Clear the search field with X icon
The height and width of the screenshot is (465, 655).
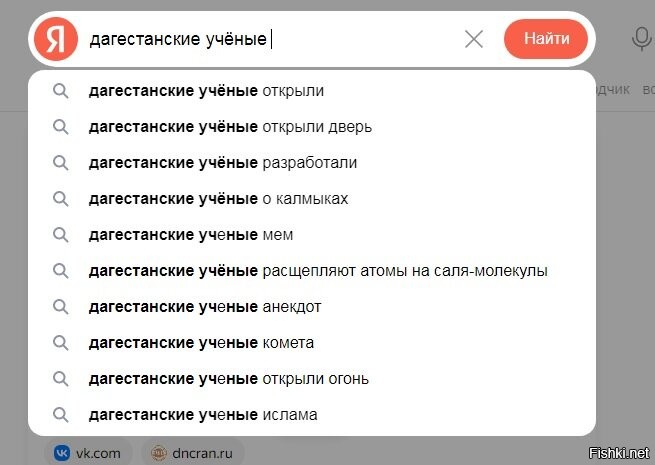point(474,39)
